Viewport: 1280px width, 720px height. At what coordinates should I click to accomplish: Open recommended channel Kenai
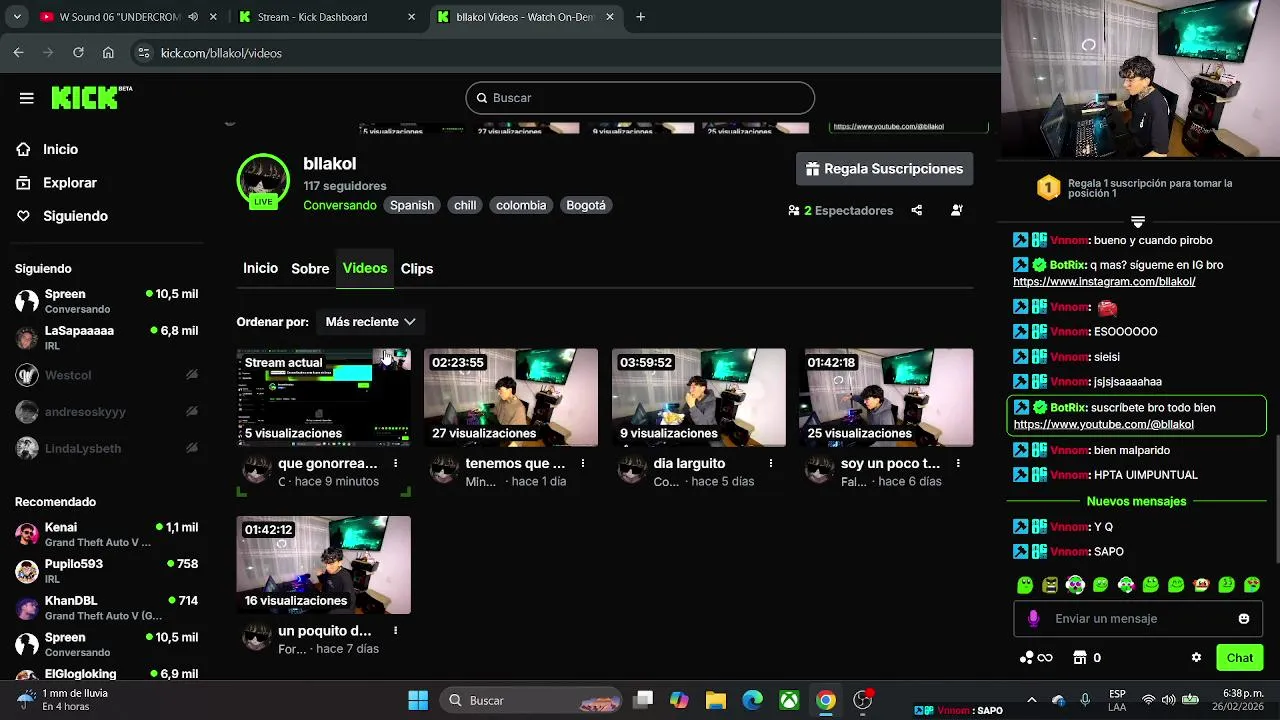(x=106, y=534)
